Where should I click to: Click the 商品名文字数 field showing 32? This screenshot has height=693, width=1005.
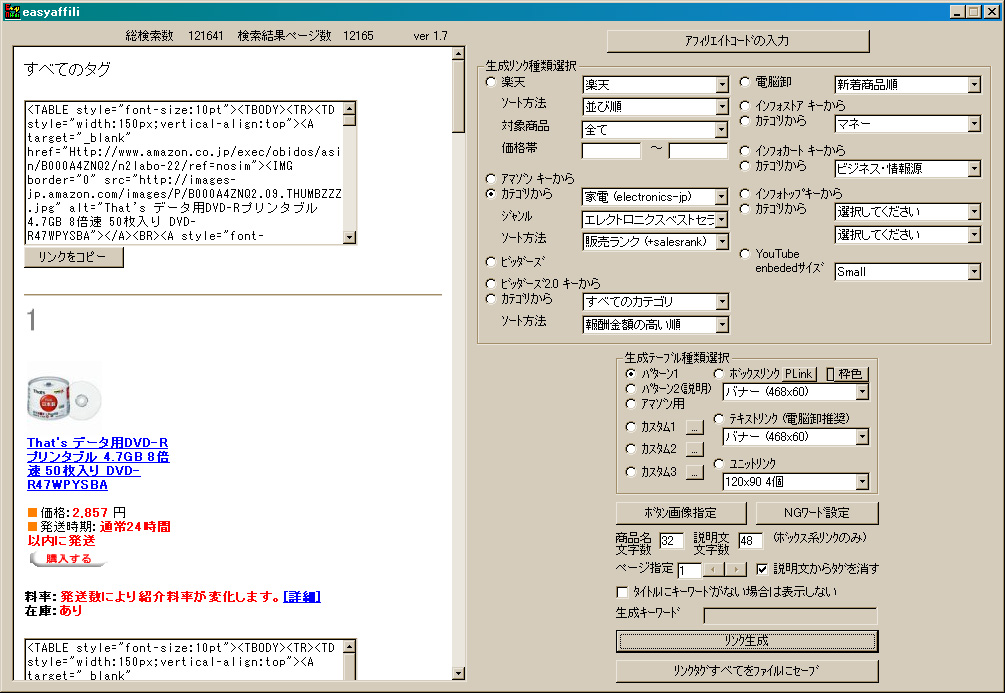670,541
